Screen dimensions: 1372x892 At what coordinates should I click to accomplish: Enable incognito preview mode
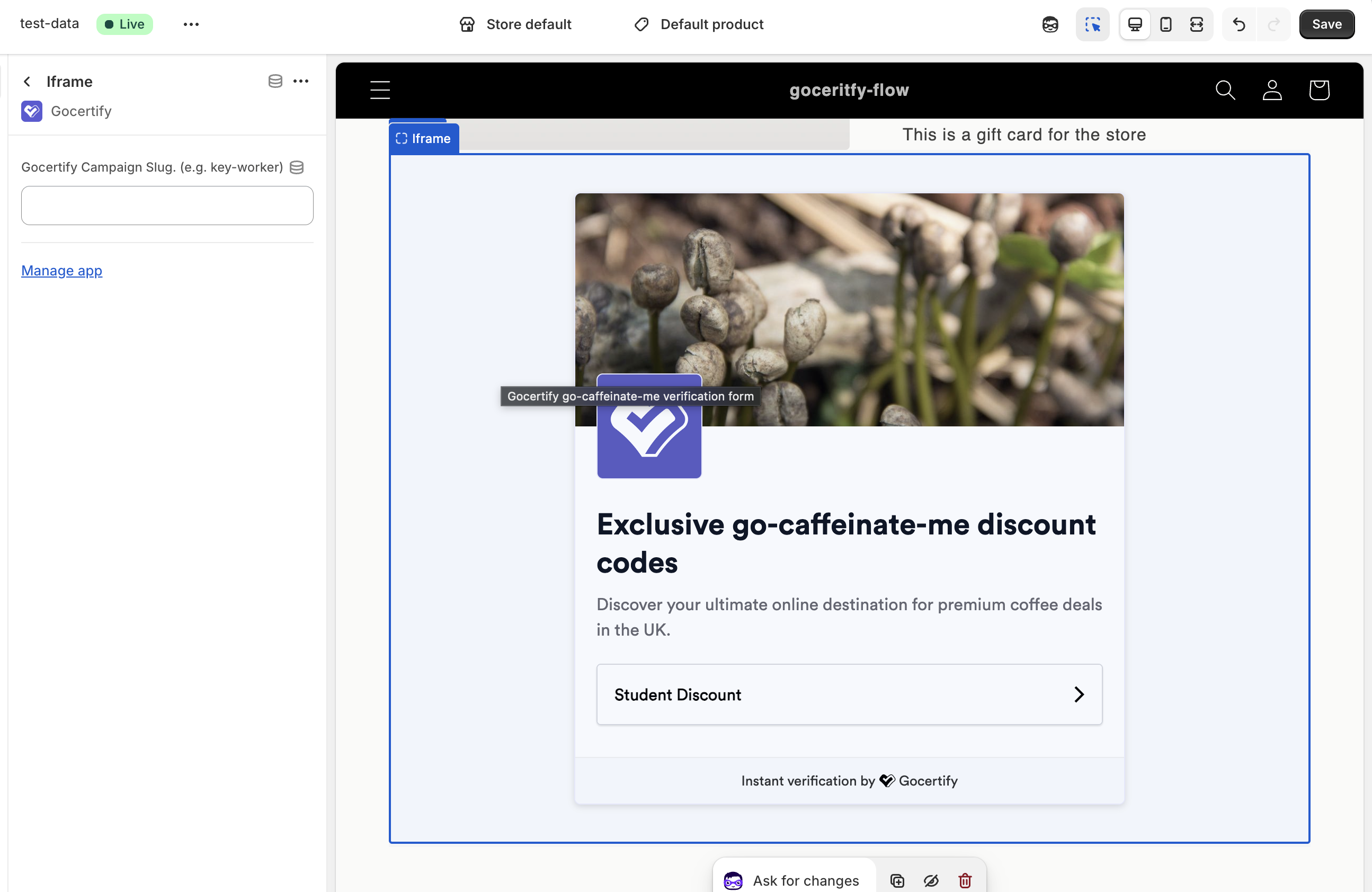point(1050,24)
